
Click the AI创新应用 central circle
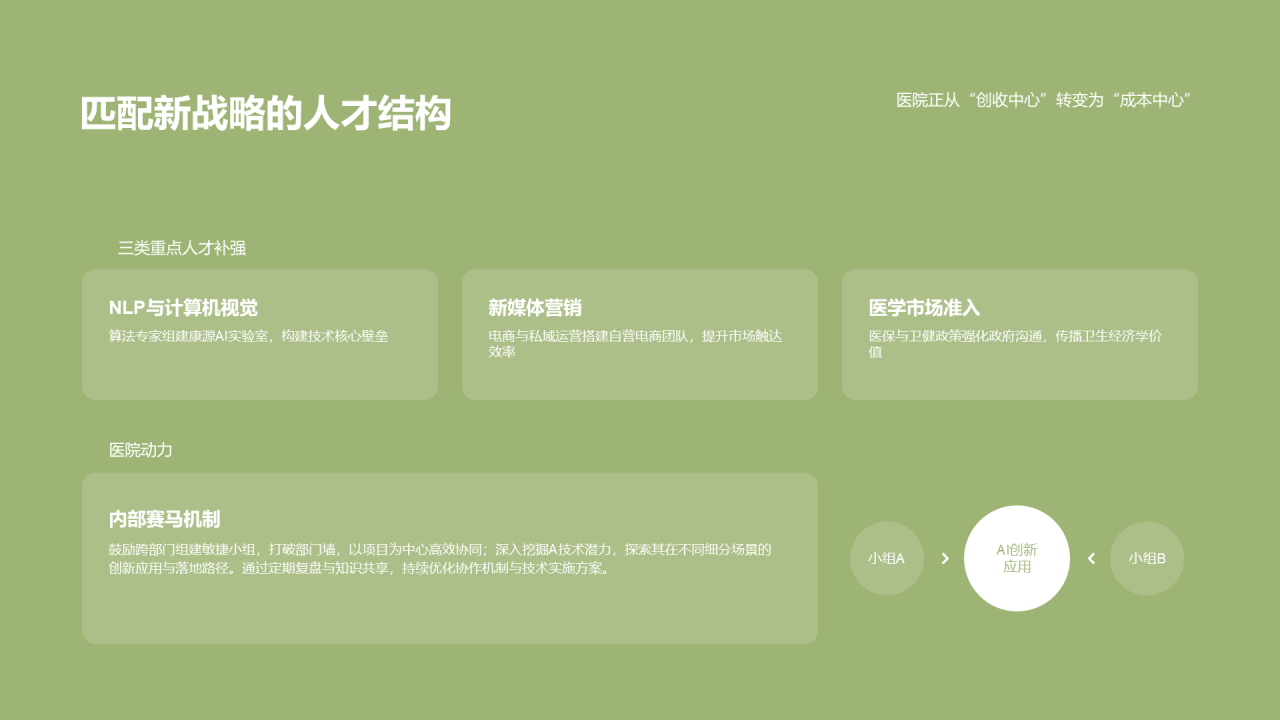(1017, 558)
